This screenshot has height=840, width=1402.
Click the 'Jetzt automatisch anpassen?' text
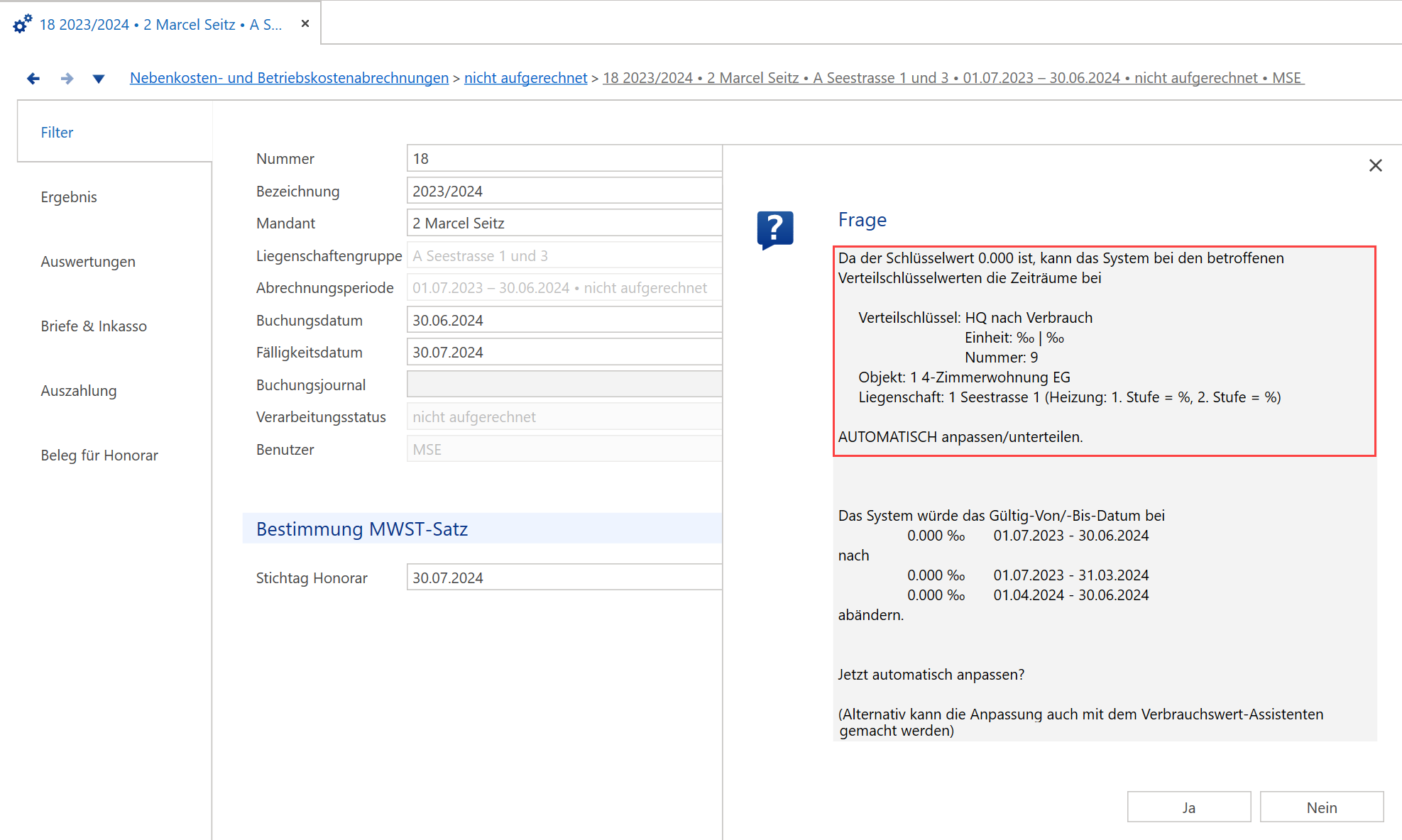931,675
